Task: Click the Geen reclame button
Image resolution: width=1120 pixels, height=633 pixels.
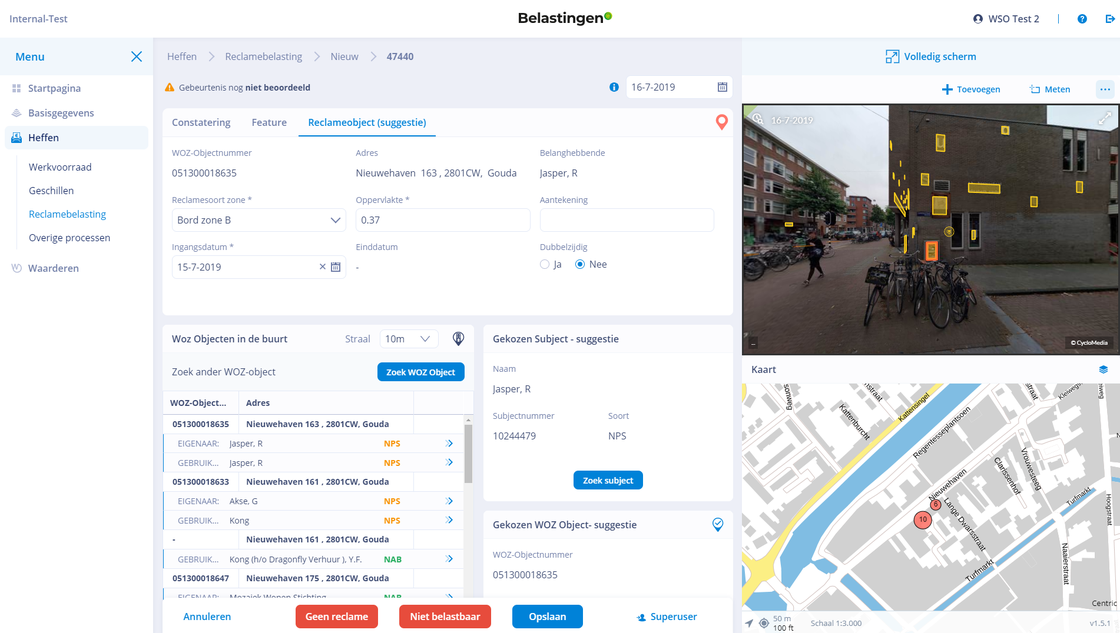Action: coord(336,617)
